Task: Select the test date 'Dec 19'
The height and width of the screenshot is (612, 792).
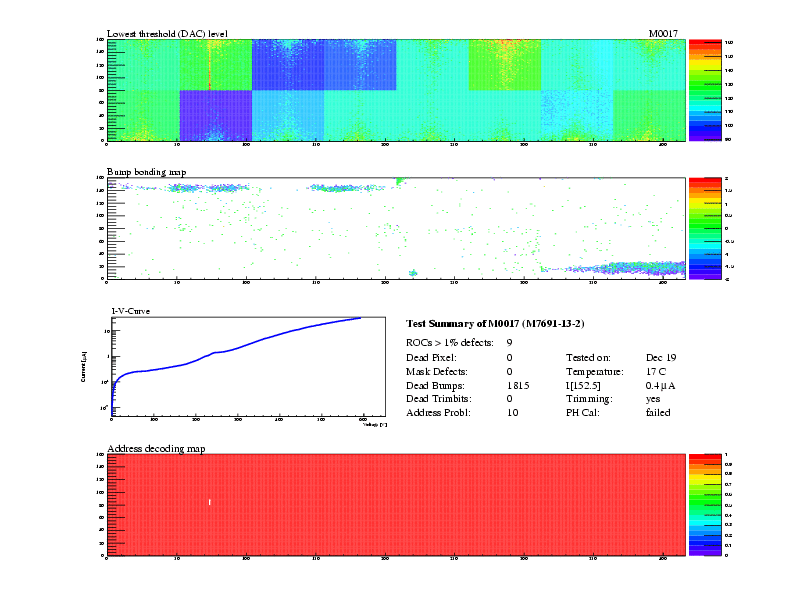Action: [x=661, y=358]
